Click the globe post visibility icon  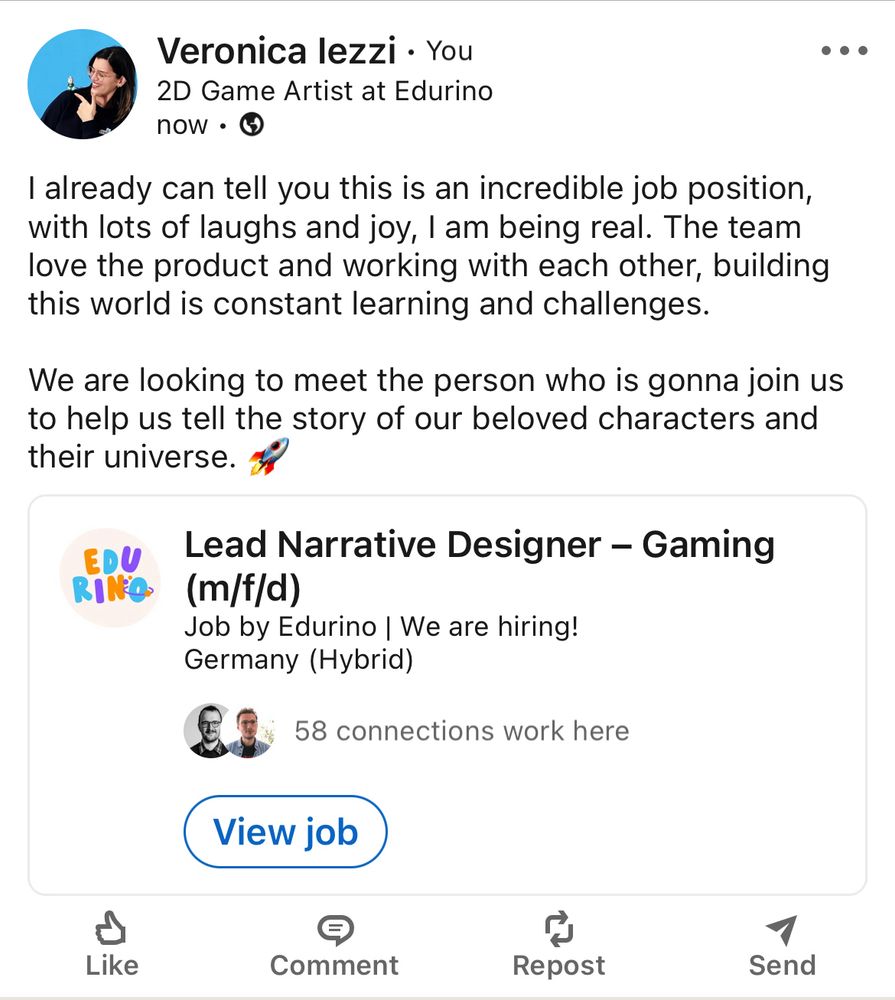[253, 125]
